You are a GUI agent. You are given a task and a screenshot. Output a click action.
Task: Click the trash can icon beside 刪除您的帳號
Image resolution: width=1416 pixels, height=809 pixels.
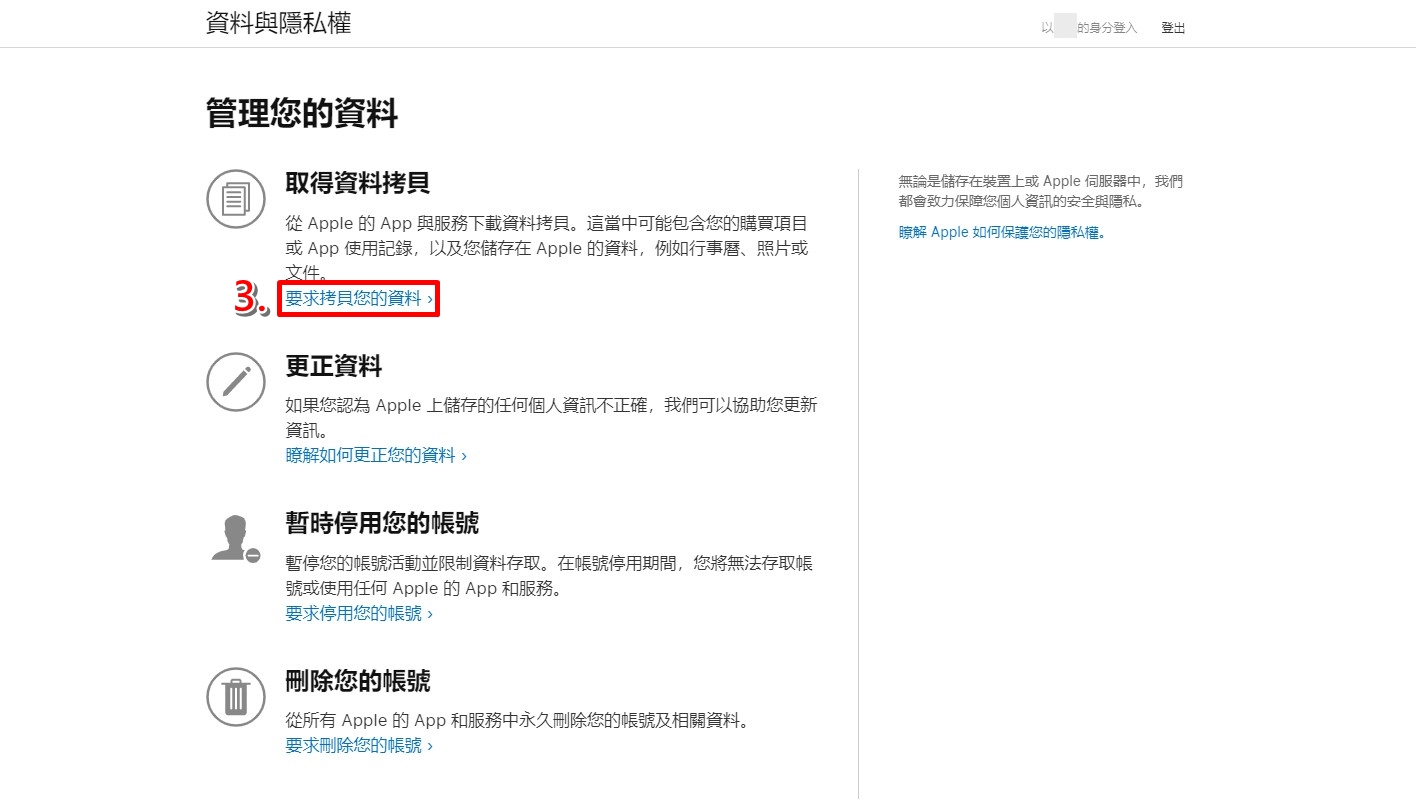click(236, 697)
